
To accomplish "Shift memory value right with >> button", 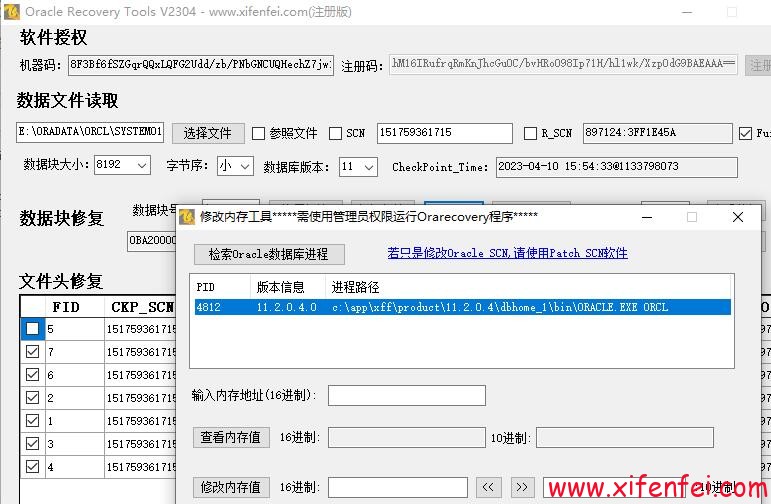I will click(x=522, y=487).
